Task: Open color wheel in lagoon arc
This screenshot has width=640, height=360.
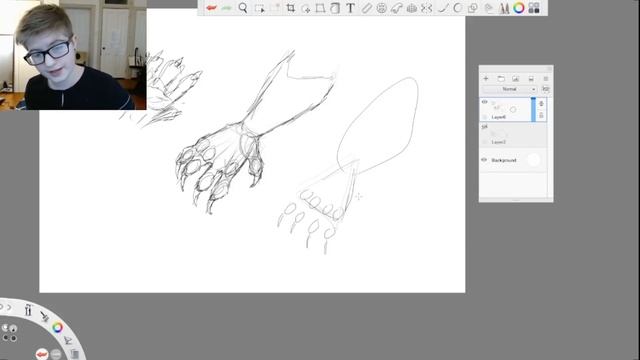Action: (57, 327)
